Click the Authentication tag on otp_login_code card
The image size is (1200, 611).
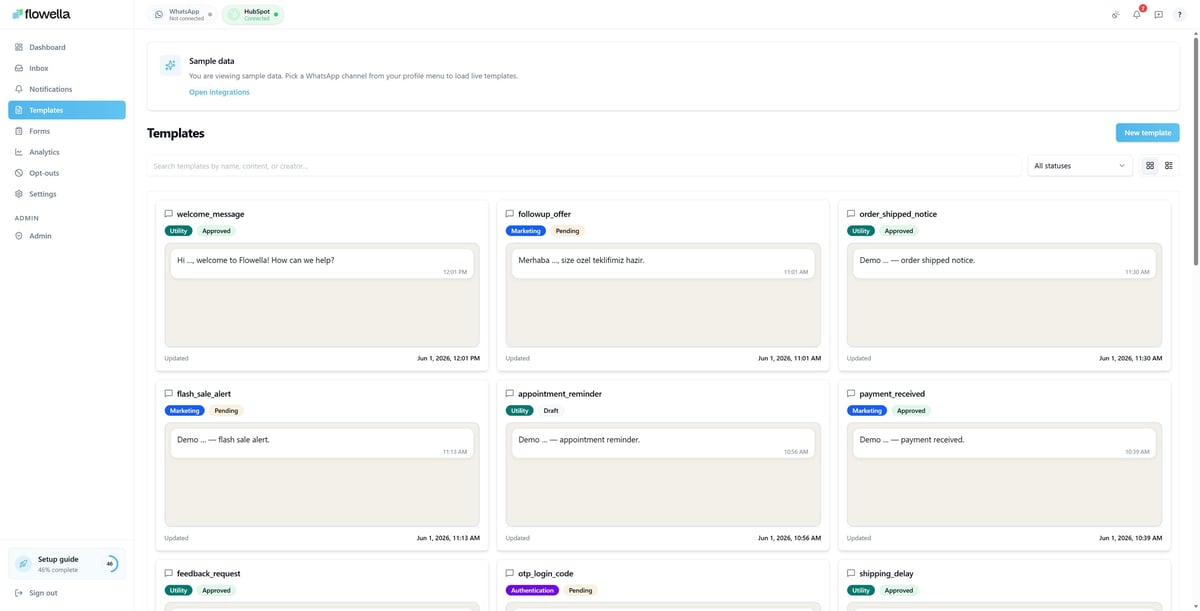pyautogui.click(x=532, y=591)
